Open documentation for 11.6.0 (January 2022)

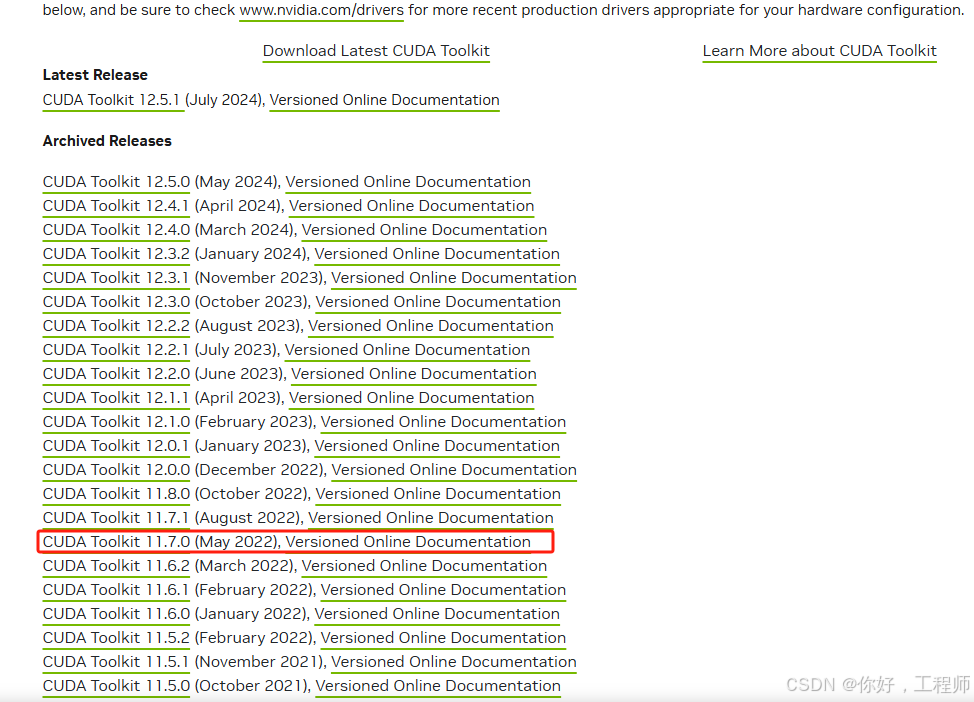(437, 614)
